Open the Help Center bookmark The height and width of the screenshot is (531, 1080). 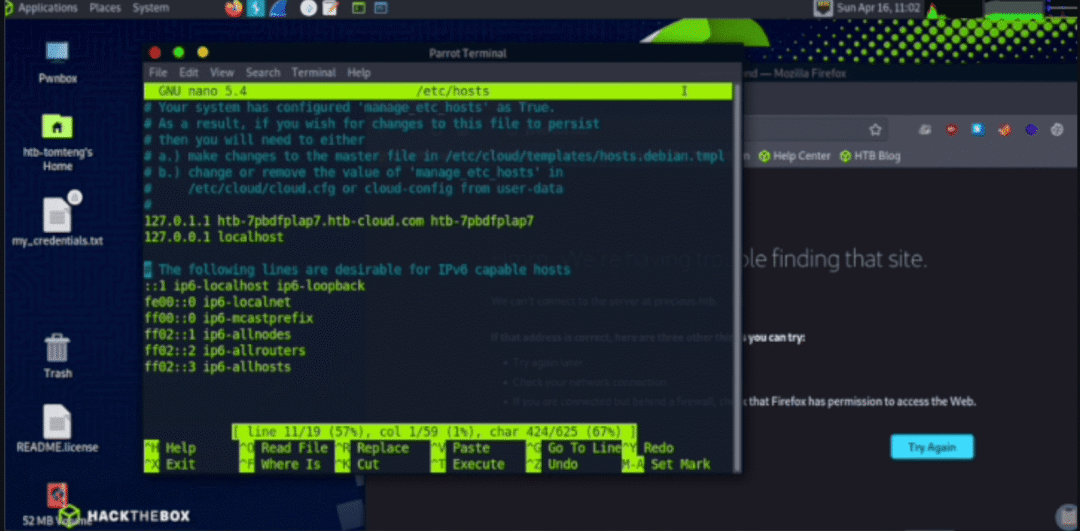point(795,156)
